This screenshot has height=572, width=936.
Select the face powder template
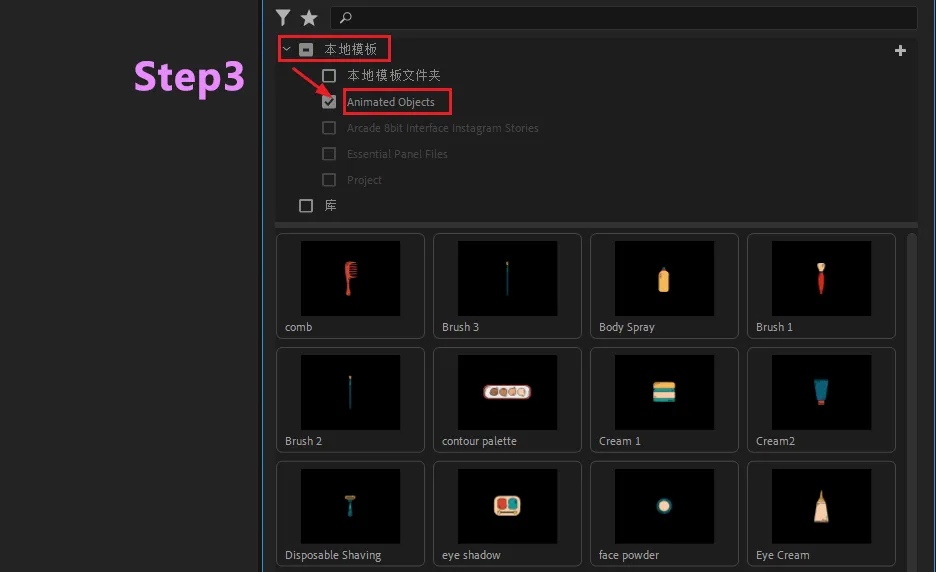(x=664, y=507)
